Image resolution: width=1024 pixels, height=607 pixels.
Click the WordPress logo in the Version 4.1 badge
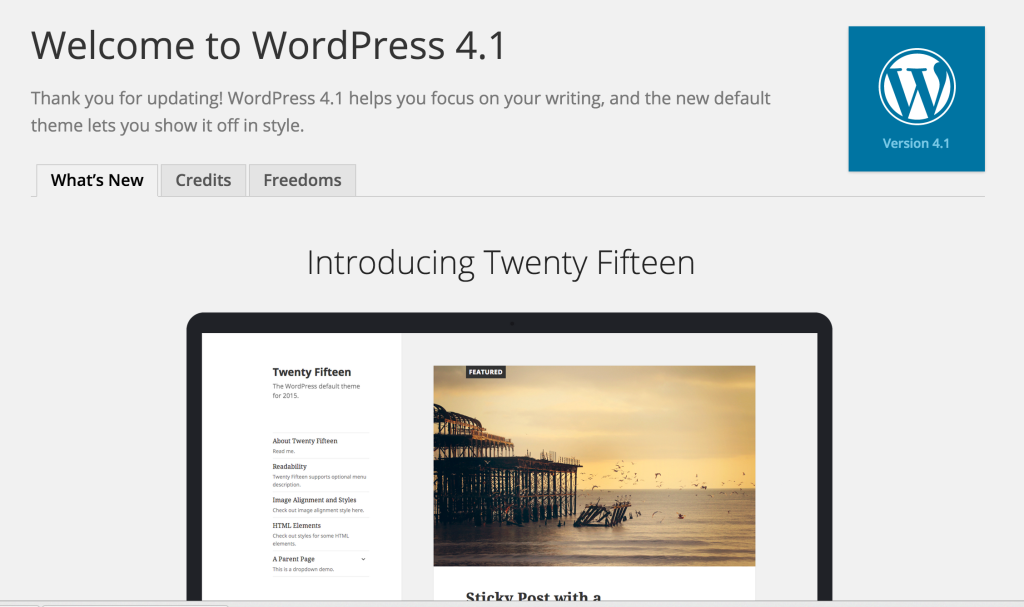tap(917, 87)
